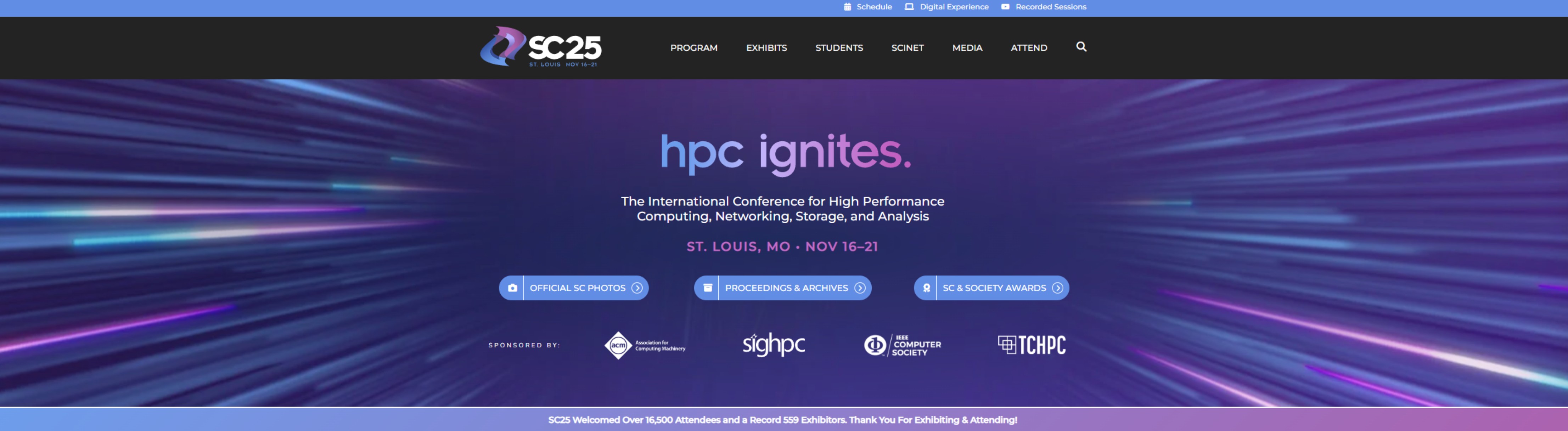
Task: Click the arrow circle on SC & Society Awards
Action: tap(1058, 288)
